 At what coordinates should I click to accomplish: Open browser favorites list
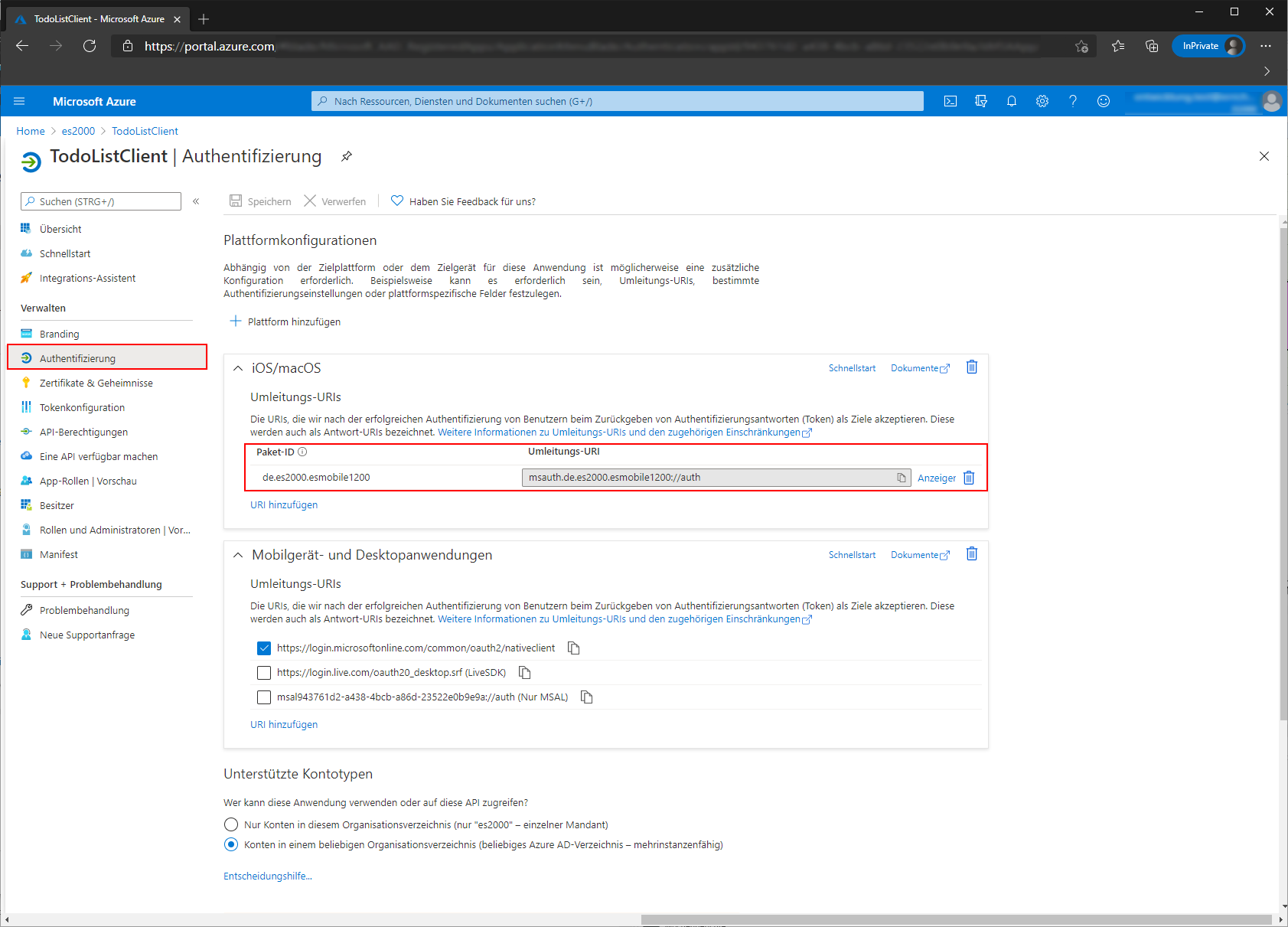click(x=1118, y=46)
